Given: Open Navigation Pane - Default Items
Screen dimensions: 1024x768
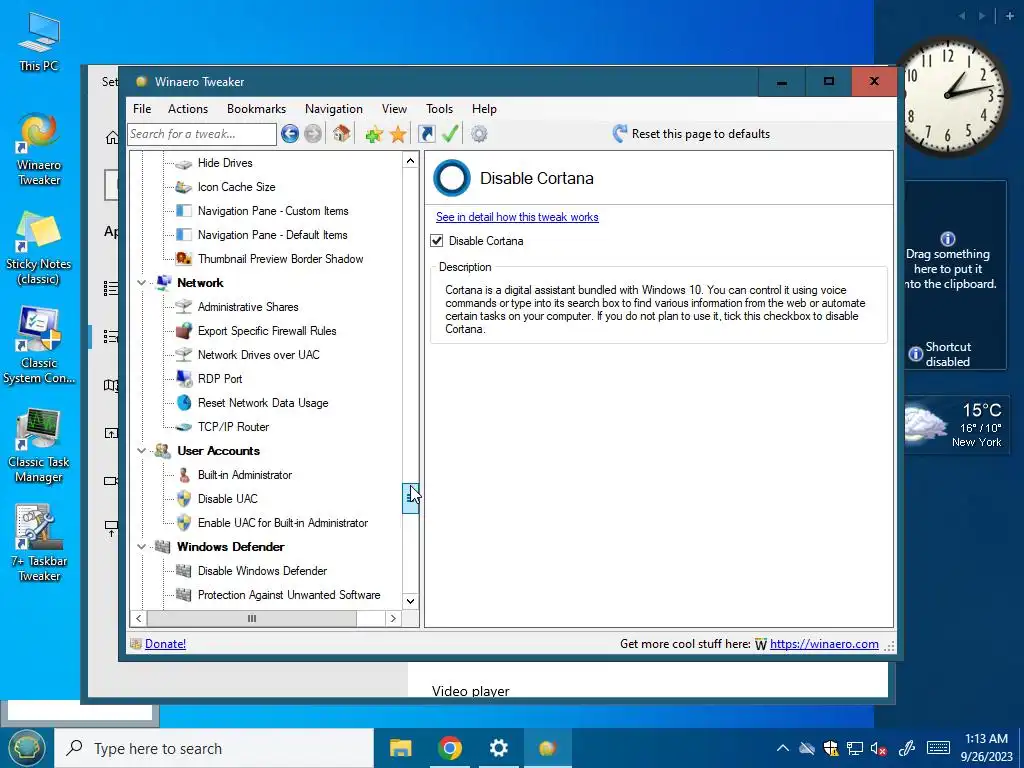Looking at the screenshot, I should click(x=272, y=235).
